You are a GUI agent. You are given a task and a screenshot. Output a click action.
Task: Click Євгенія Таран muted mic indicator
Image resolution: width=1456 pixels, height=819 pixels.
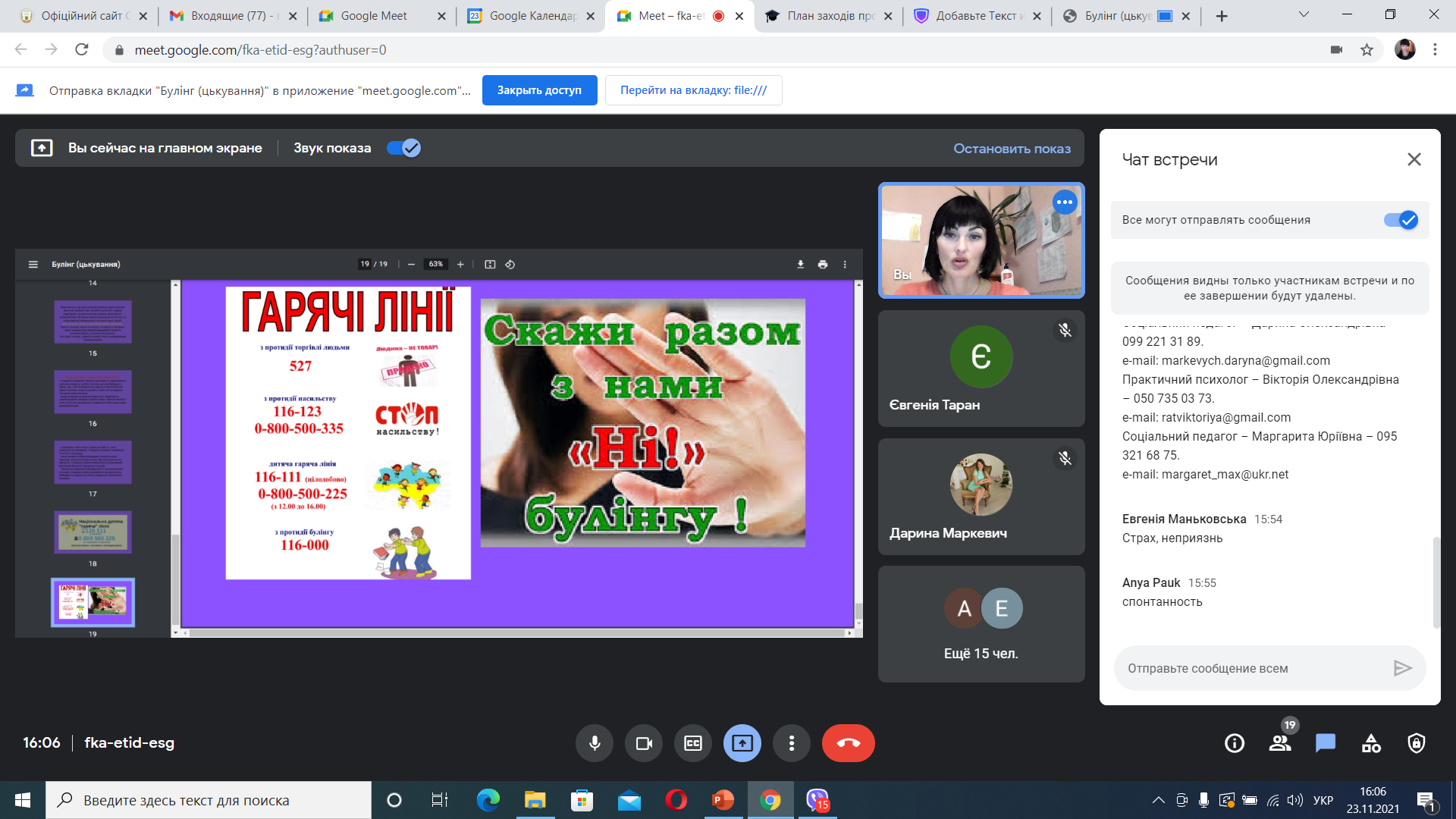pos(1065,330)
